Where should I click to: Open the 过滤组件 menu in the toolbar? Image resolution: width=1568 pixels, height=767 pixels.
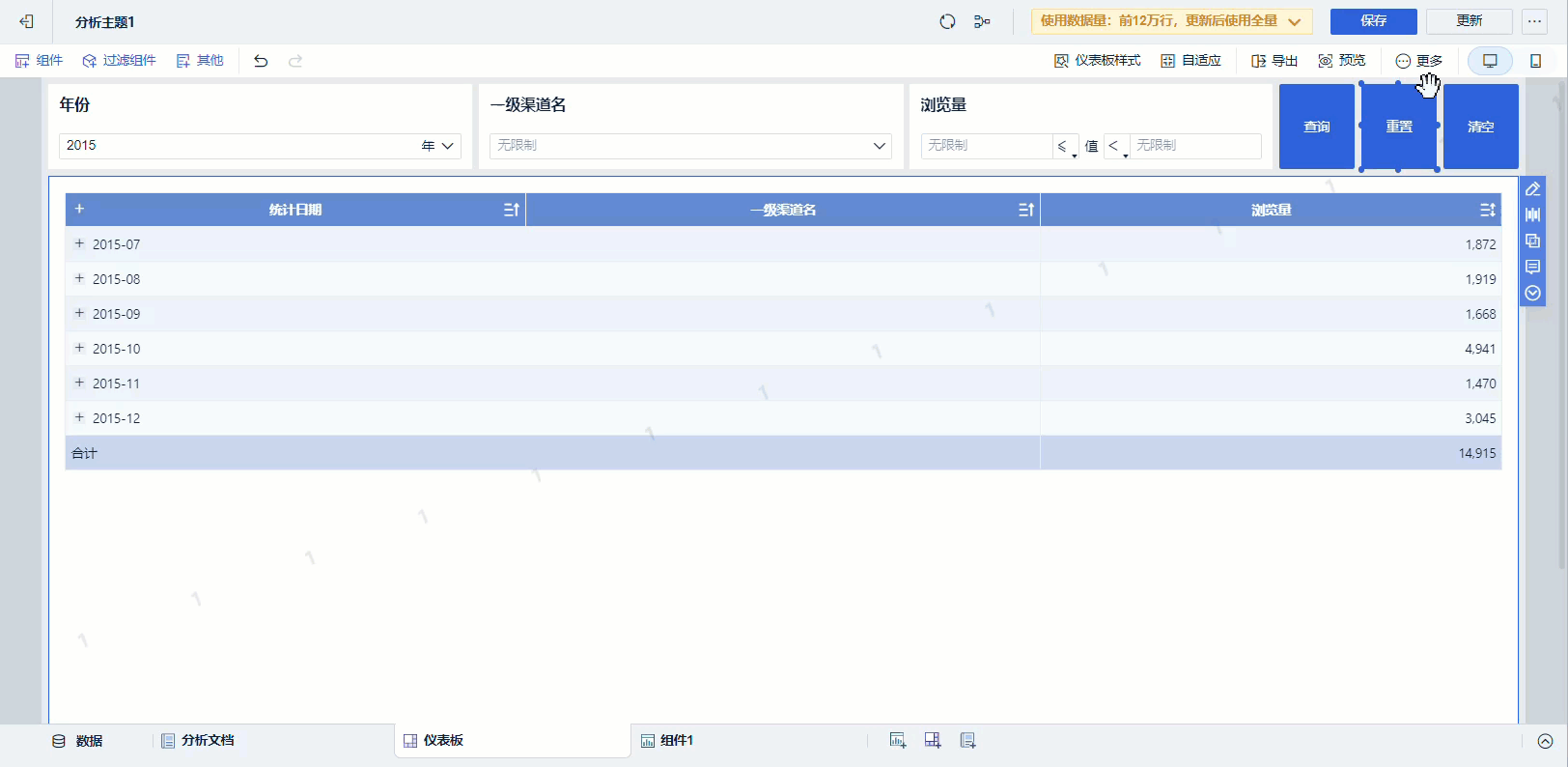coord(119,61)
